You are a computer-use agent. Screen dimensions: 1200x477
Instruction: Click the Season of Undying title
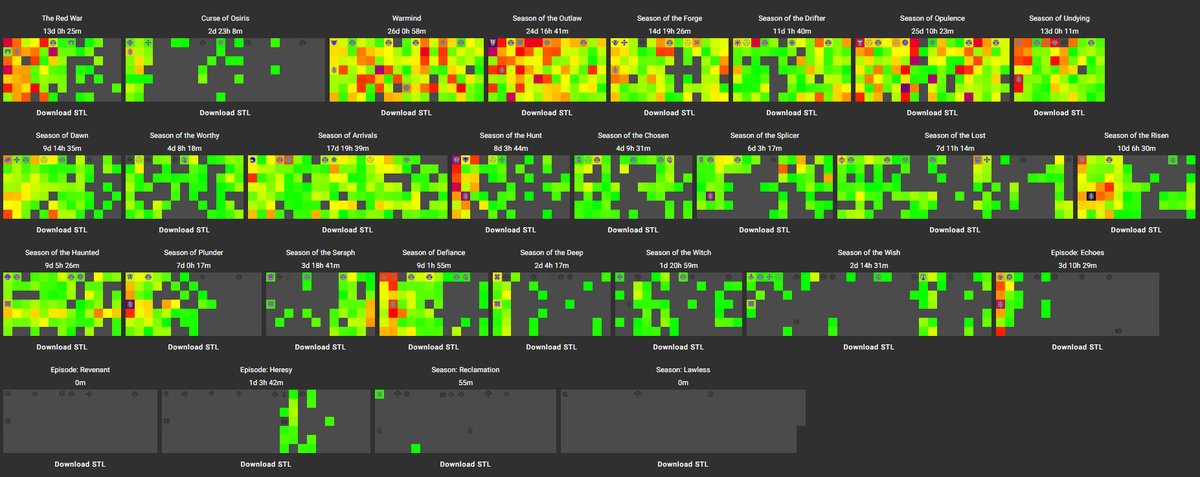(1059, 18)
